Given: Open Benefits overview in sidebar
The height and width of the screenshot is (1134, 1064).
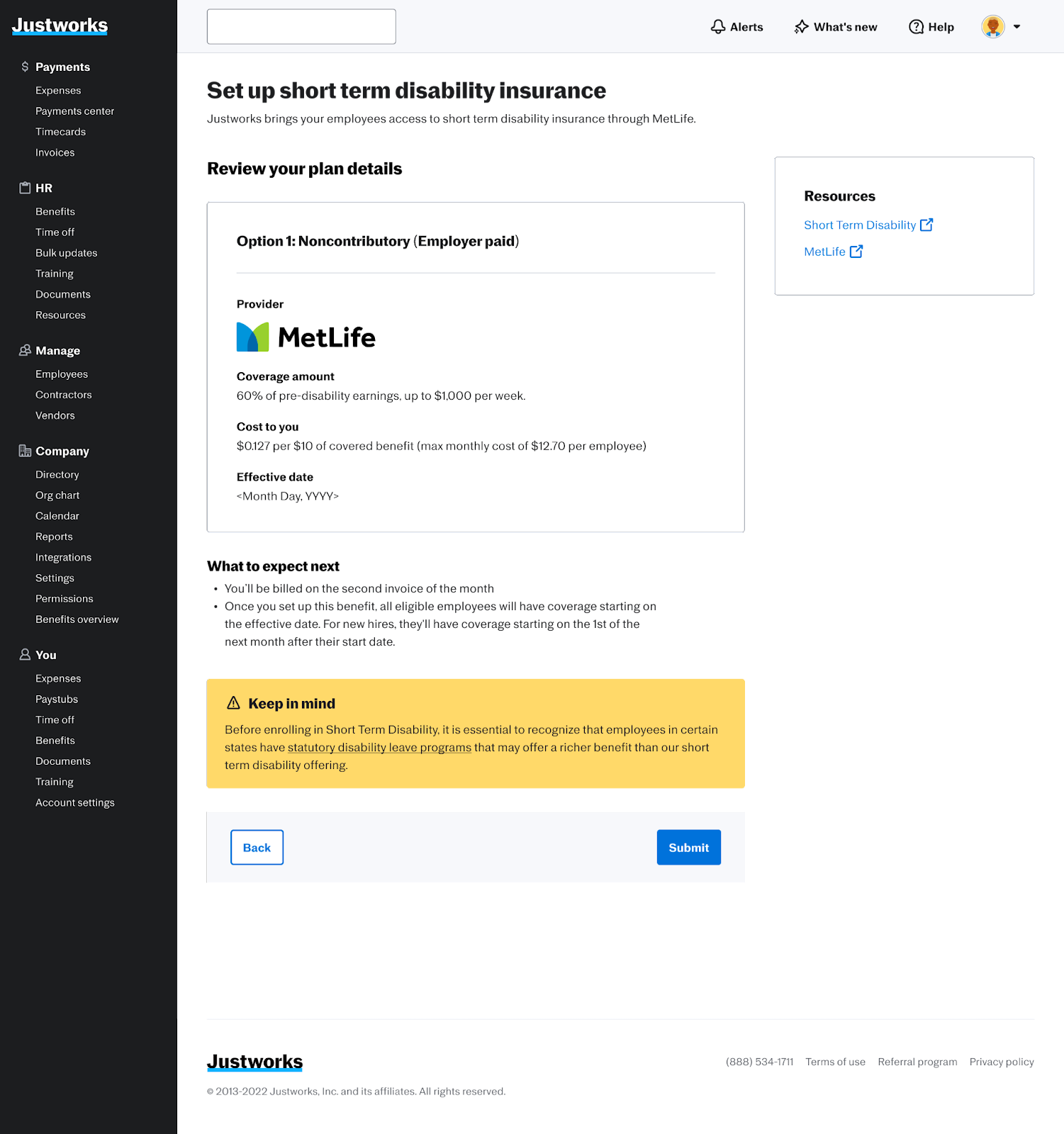Looking at the screenshot, I should click(77, 619).
